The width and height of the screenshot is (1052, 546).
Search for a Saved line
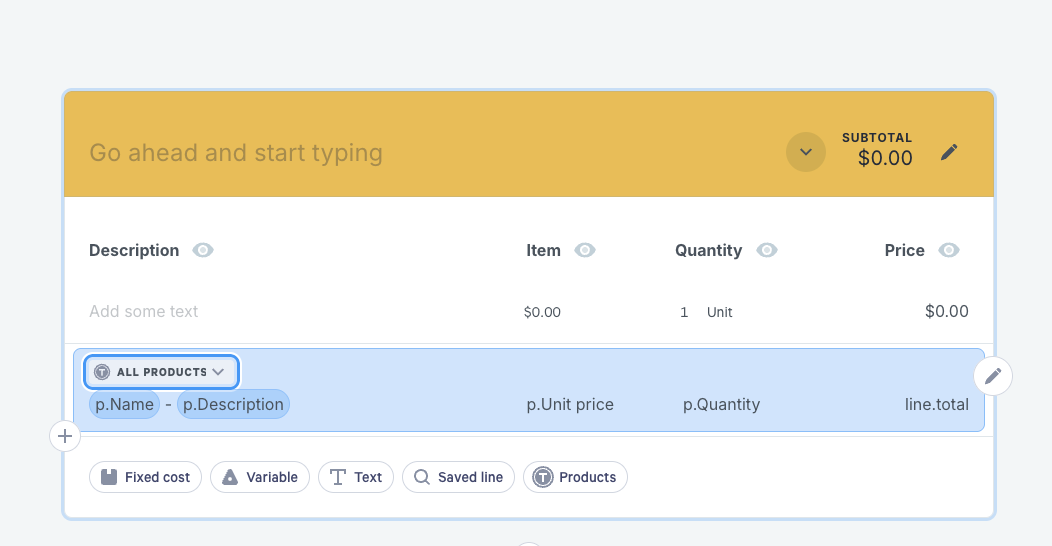click(x=459, y=477)
